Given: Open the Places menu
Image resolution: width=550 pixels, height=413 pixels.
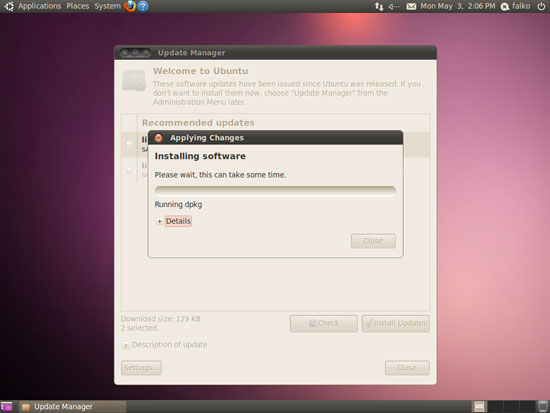Looking at the screenshot, I should point(78,6).
